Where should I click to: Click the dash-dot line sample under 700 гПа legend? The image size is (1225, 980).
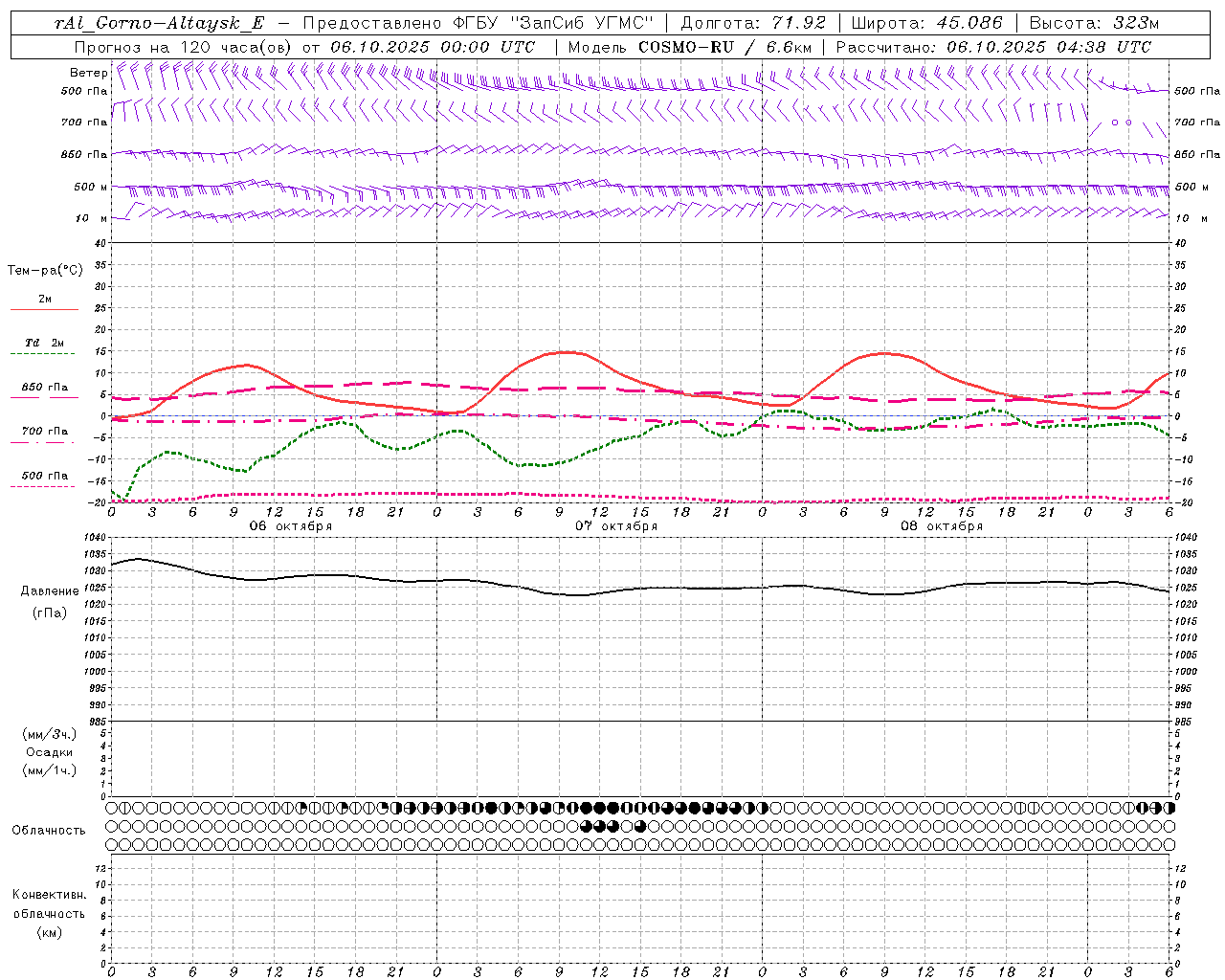44,442
